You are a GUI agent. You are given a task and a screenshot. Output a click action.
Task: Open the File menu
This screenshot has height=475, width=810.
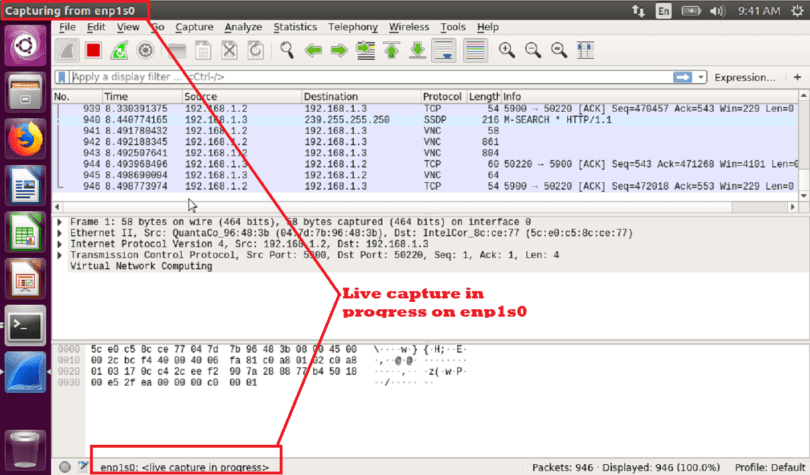coord(67,27)
